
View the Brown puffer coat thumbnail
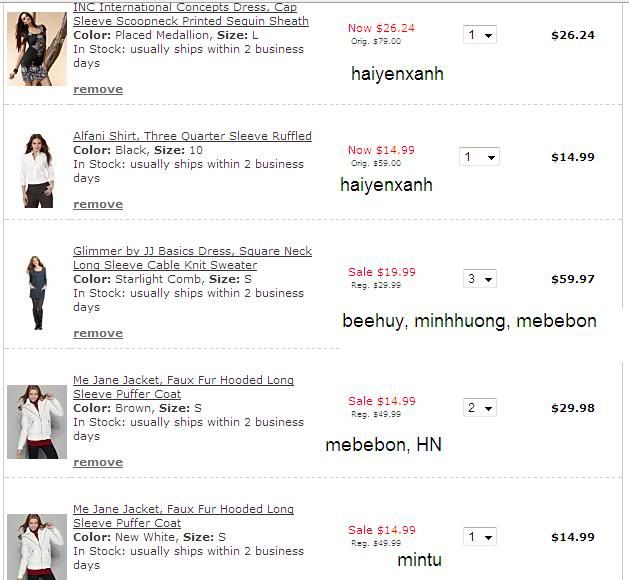[x=37, y=421]
